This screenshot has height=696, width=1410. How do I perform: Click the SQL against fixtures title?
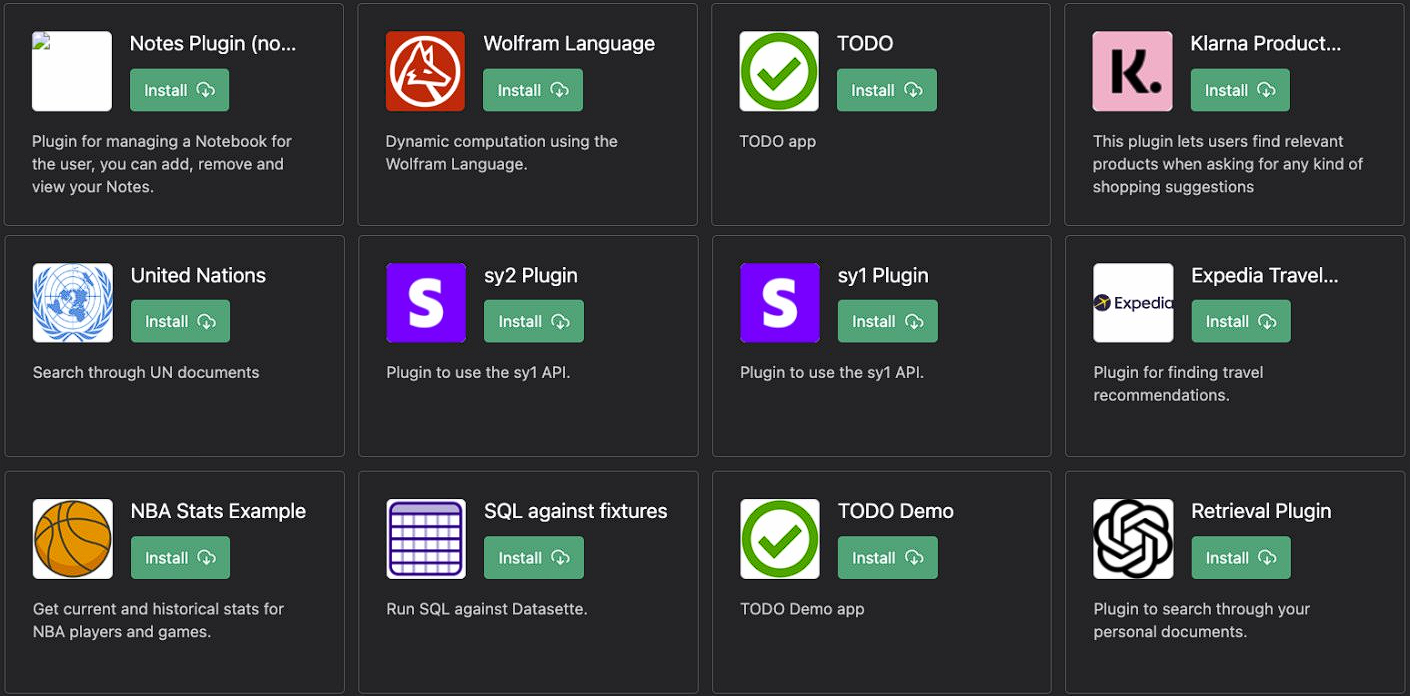coord(576,511)
